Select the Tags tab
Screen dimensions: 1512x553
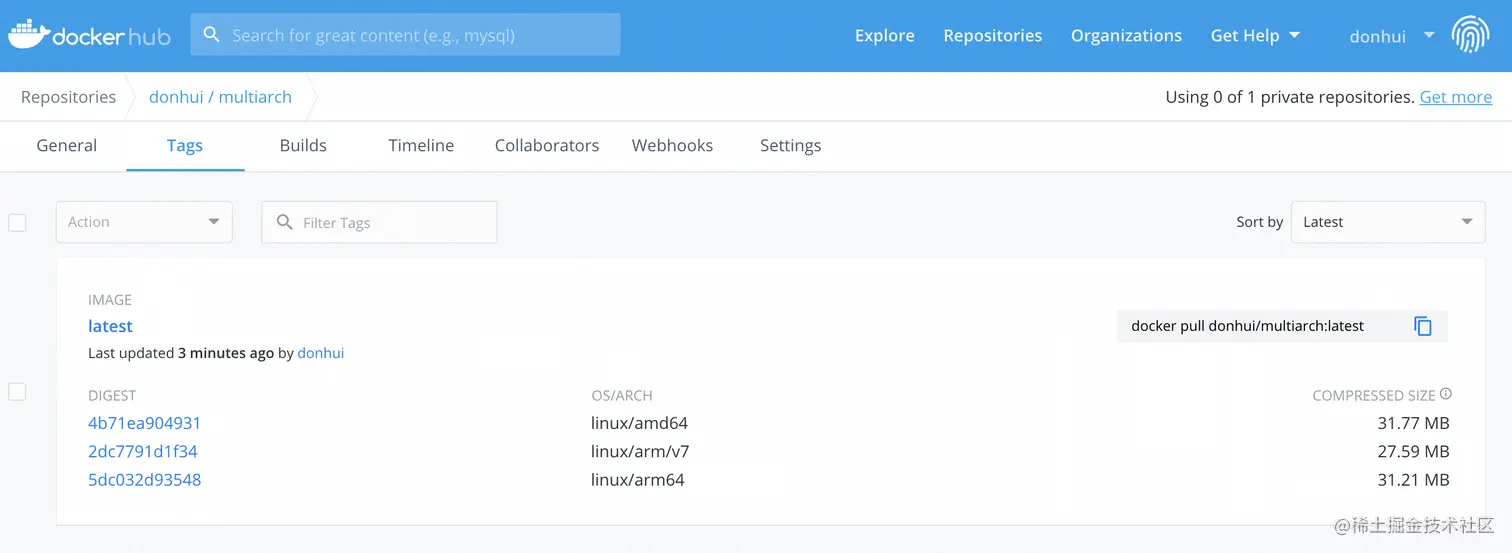point(185,145)
